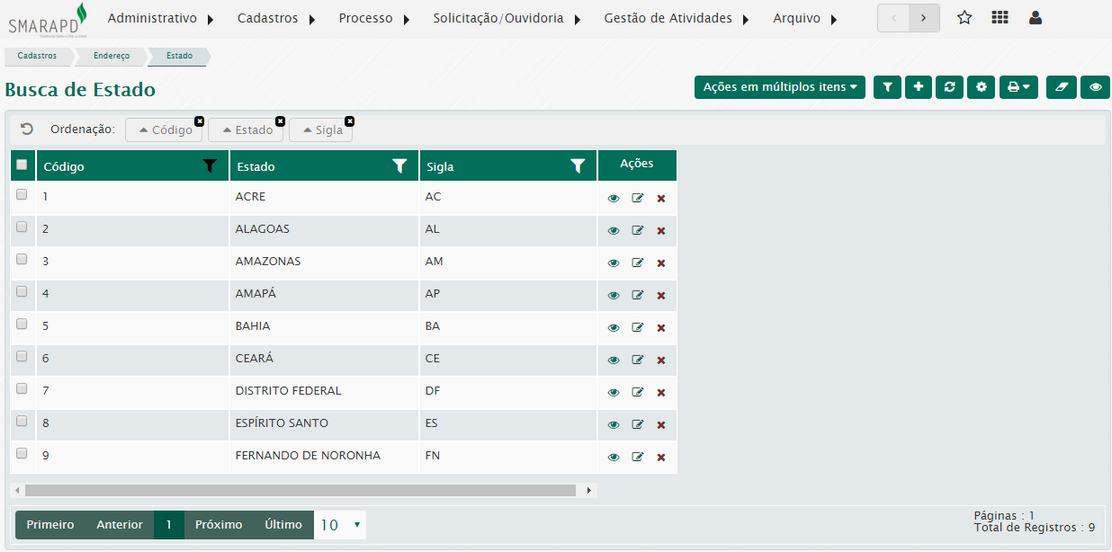Click the horizontal scrollbar below the table
Viewport: 1112px width, 552px height.
point(300,490)
